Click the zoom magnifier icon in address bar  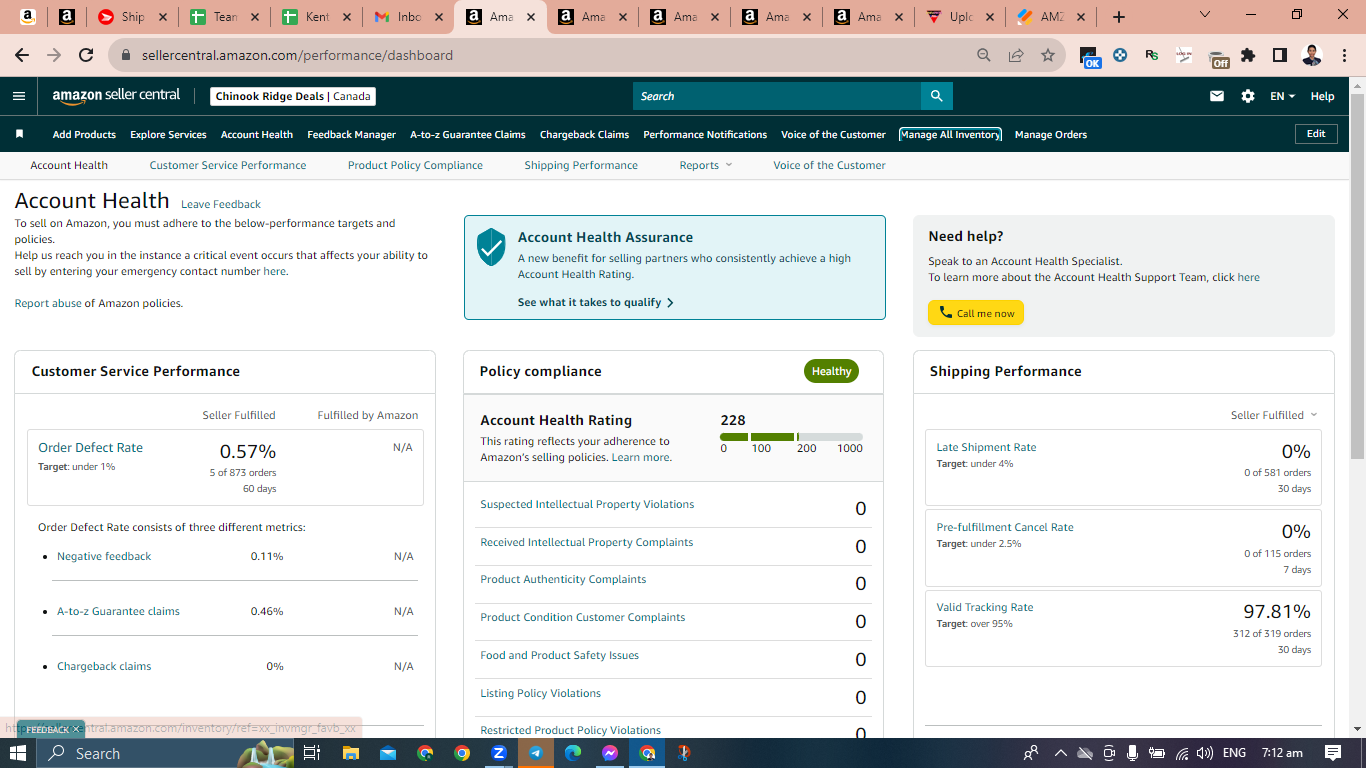coord(984,55)
